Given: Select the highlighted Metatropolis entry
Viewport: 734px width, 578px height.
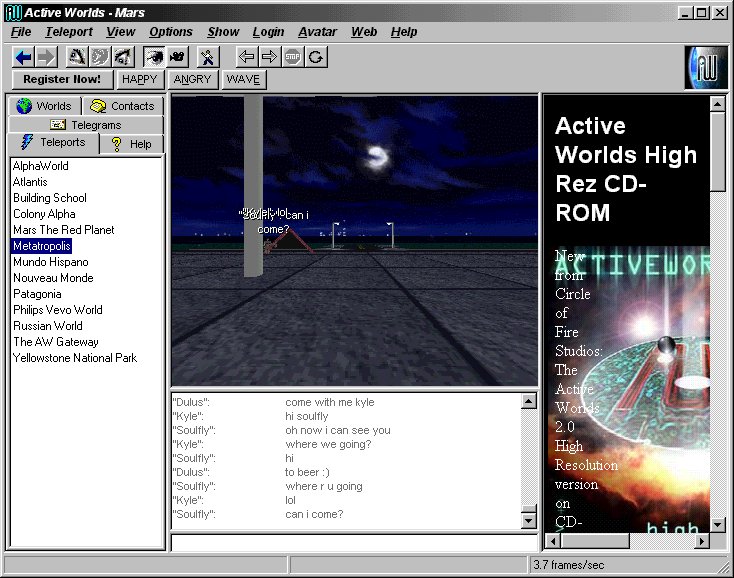Looking at the screenshot, I should point(42,246).
